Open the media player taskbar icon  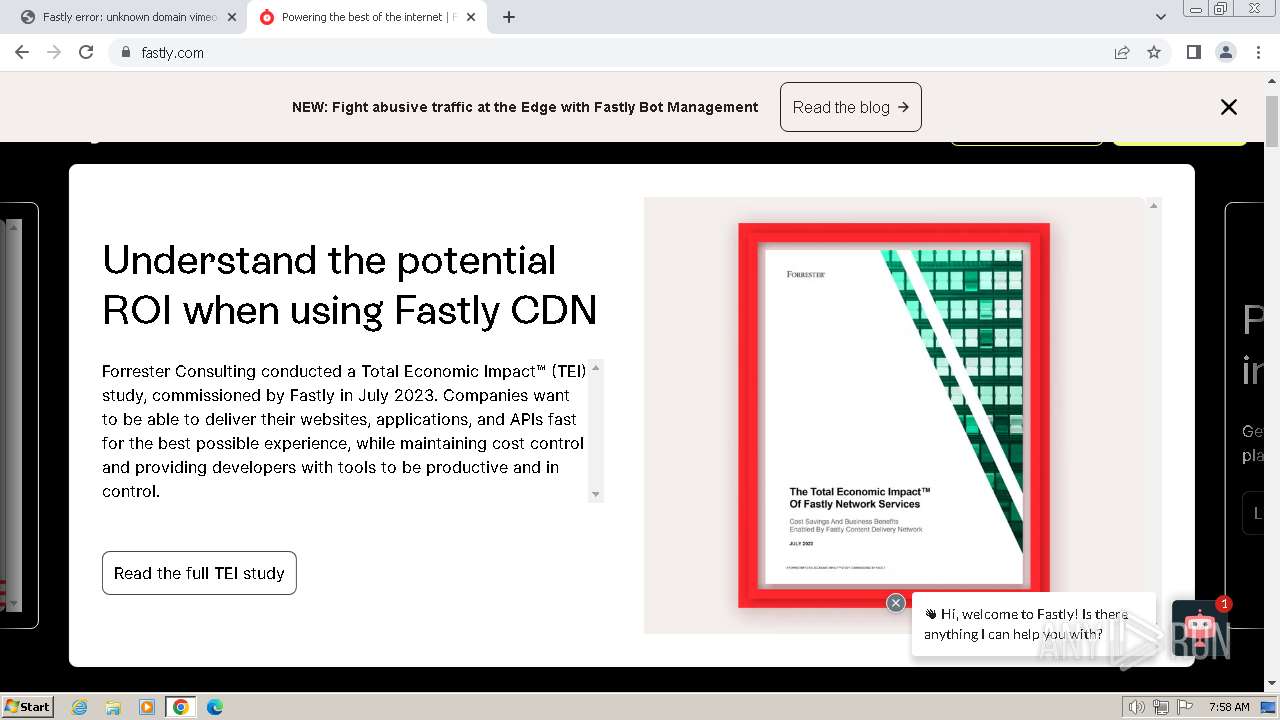(x=147, y=707)
